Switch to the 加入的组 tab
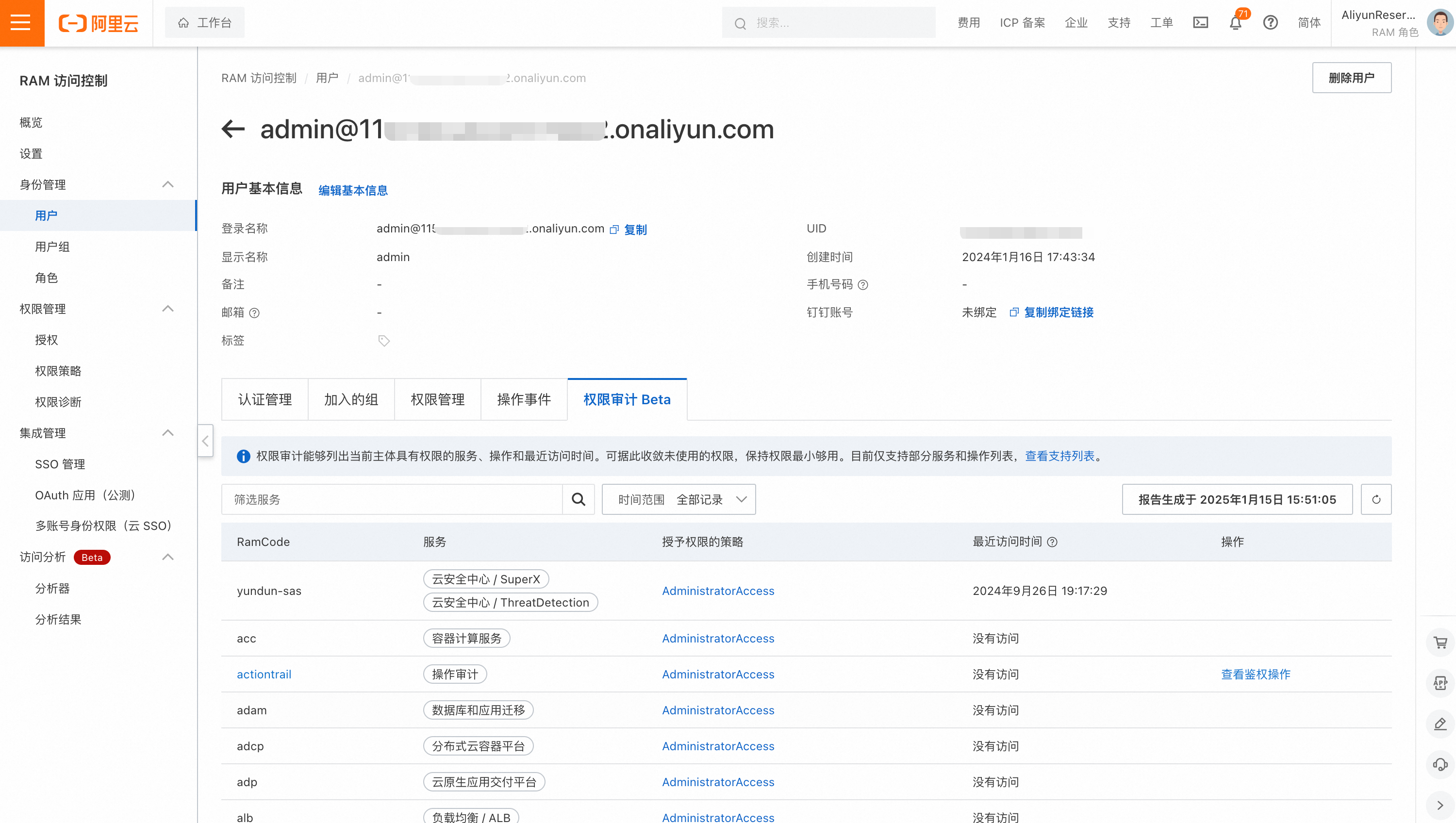The image size is (1456, 823). pyautogui.click(x=351, y=400)
